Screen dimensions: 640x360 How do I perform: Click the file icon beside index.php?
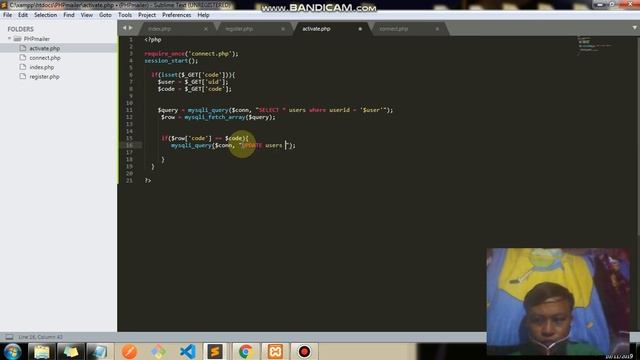click(x=23, y=67)
